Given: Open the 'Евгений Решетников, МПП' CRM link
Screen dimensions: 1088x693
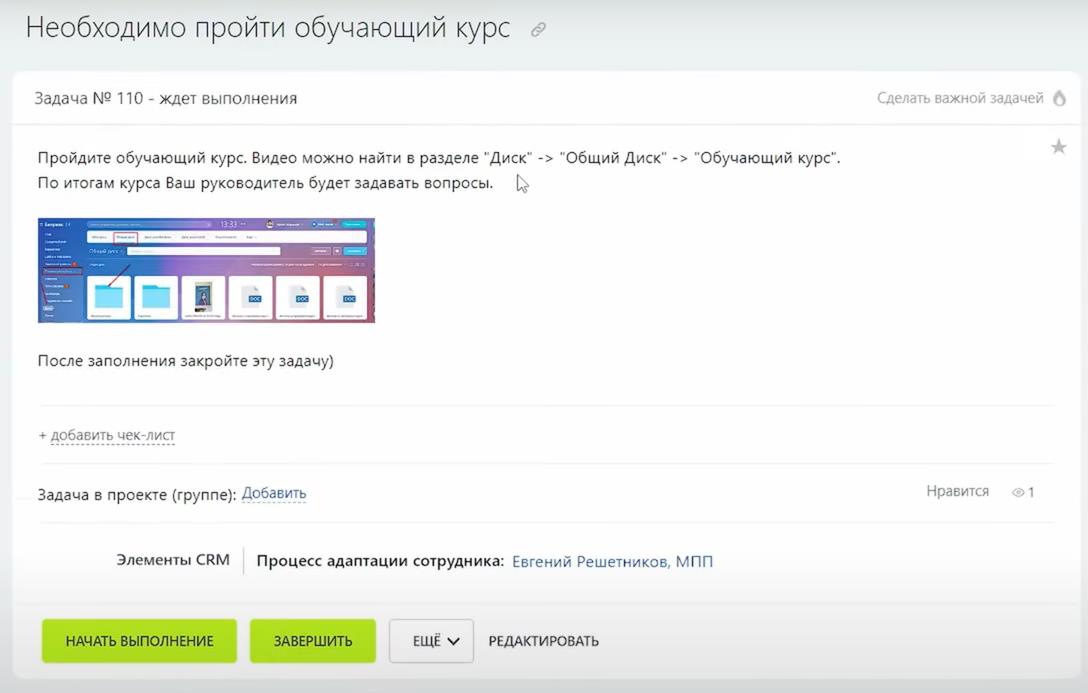Looking at the screenshot, I should [x=612, y=561].
